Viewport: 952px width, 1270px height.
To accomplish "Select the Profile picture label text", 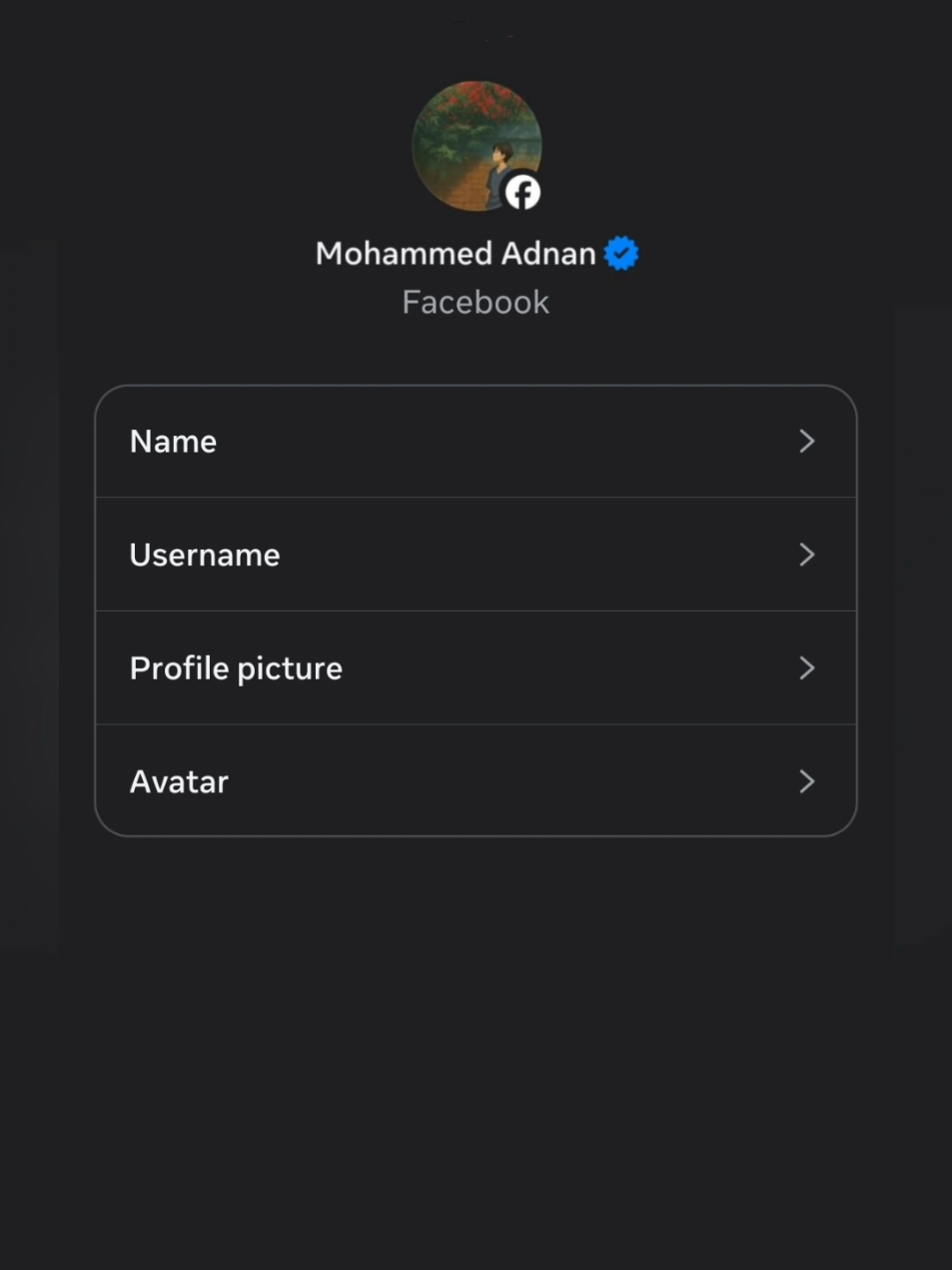I will (x=236, y=668).
